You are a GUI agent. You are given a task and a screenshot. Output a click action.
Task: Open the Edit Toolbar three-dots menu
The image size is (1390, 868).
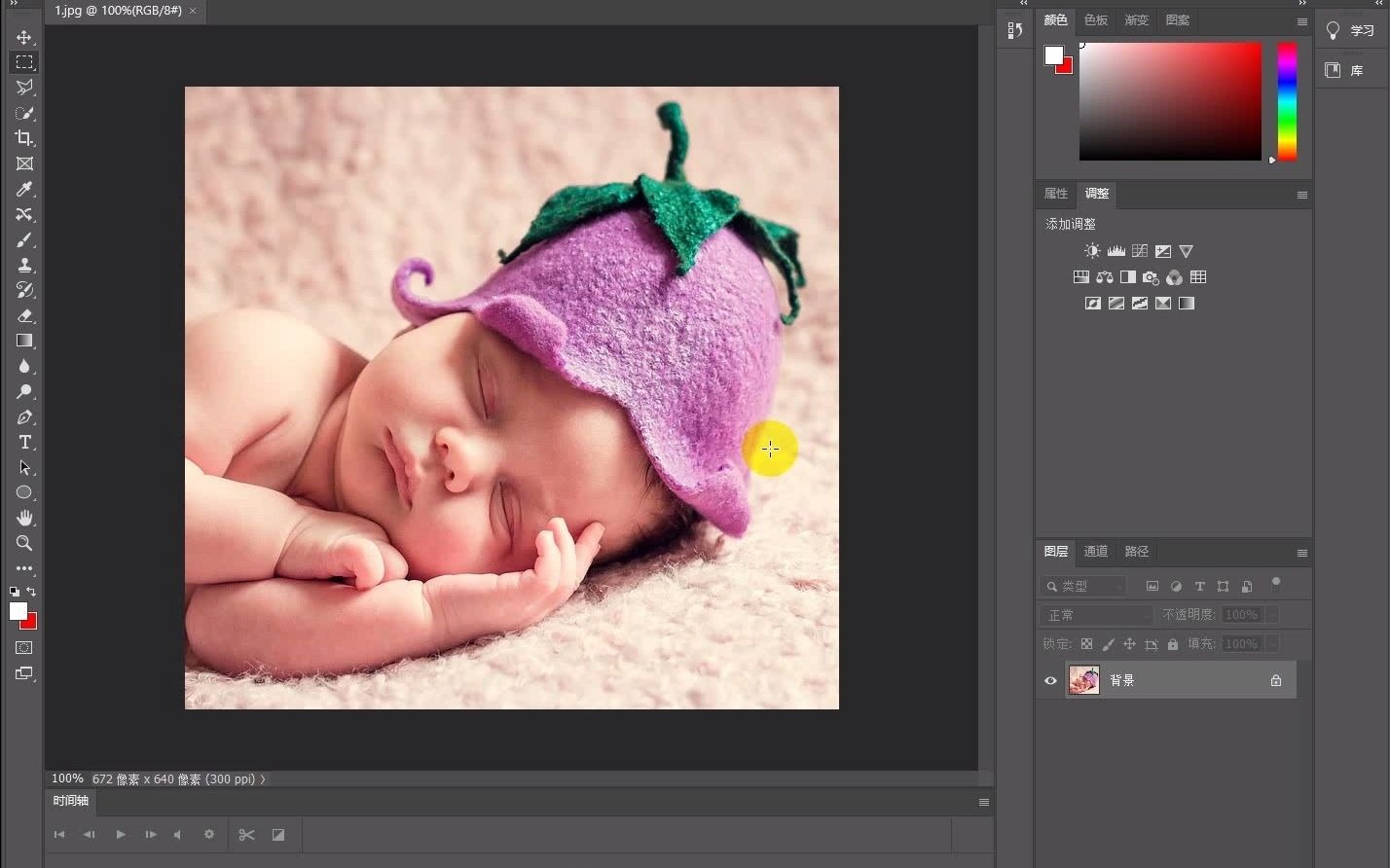pyautogui.click(x=24, y=568)
